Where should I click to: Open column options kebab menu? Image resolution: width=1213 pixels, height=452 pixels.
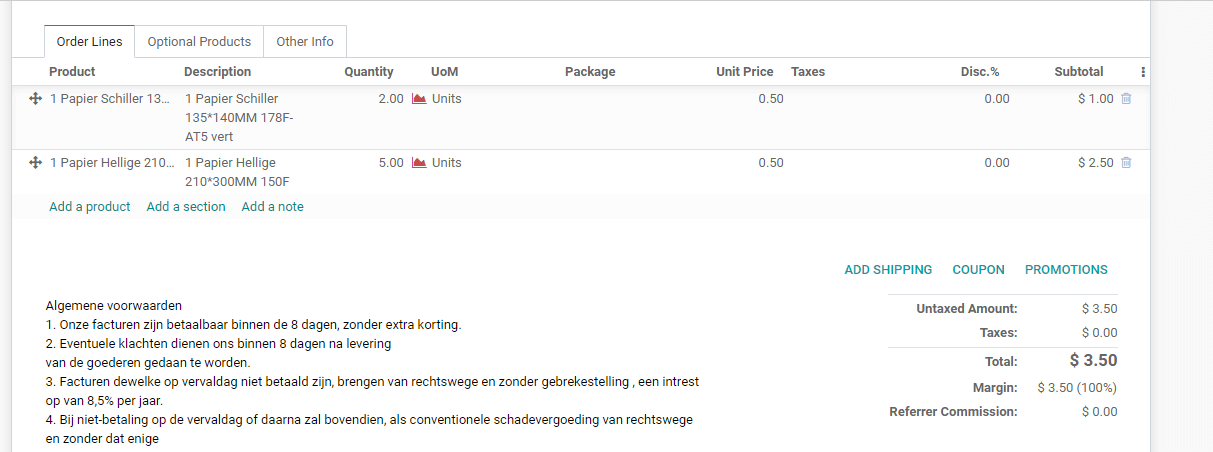(x=1142, y=72)
